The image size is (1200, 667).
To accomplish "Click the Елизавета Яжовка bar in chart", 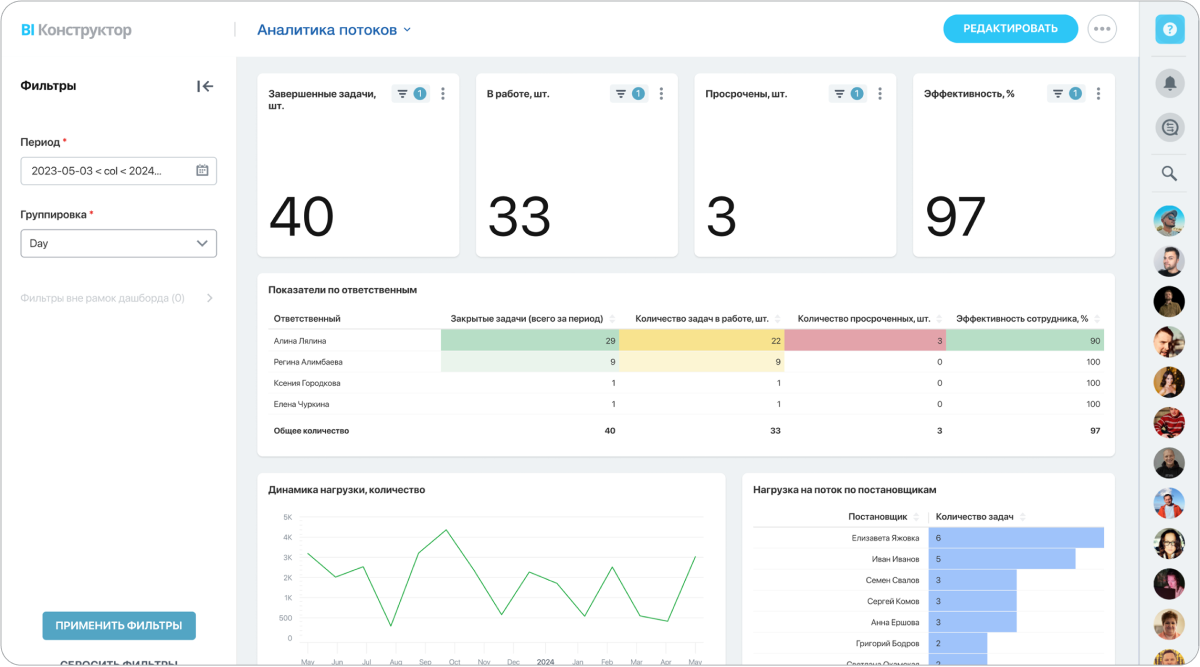I will tap(1015, 538).
